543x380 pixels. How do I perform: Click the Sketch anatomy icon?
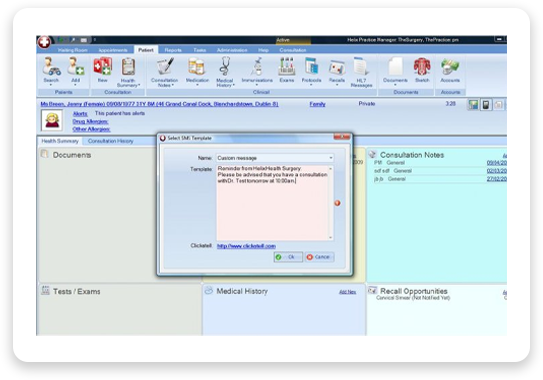coord(422,67)
